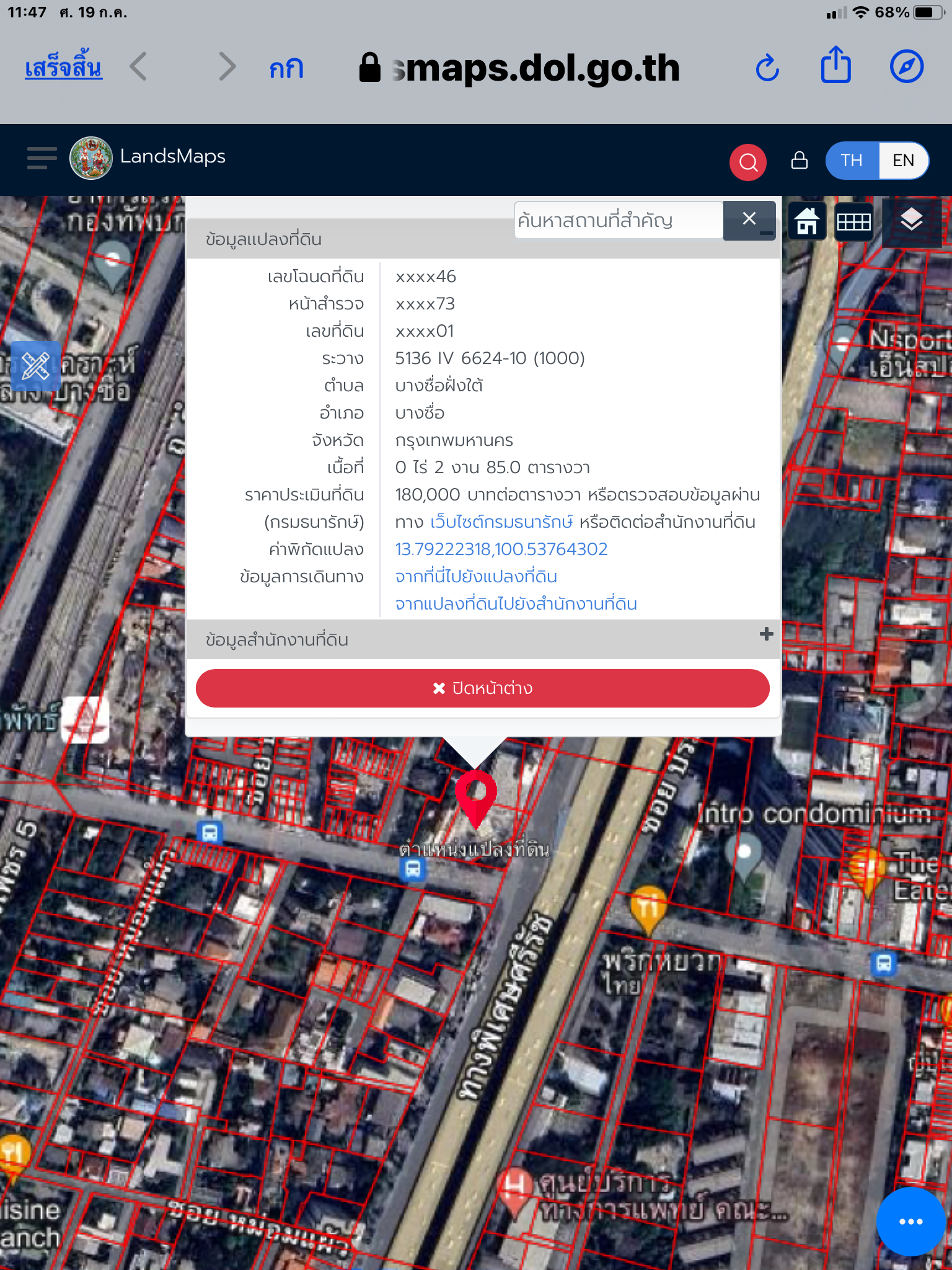Close the place search box with X
This screenshot has width=952, height=1270.
pos(749,219)
